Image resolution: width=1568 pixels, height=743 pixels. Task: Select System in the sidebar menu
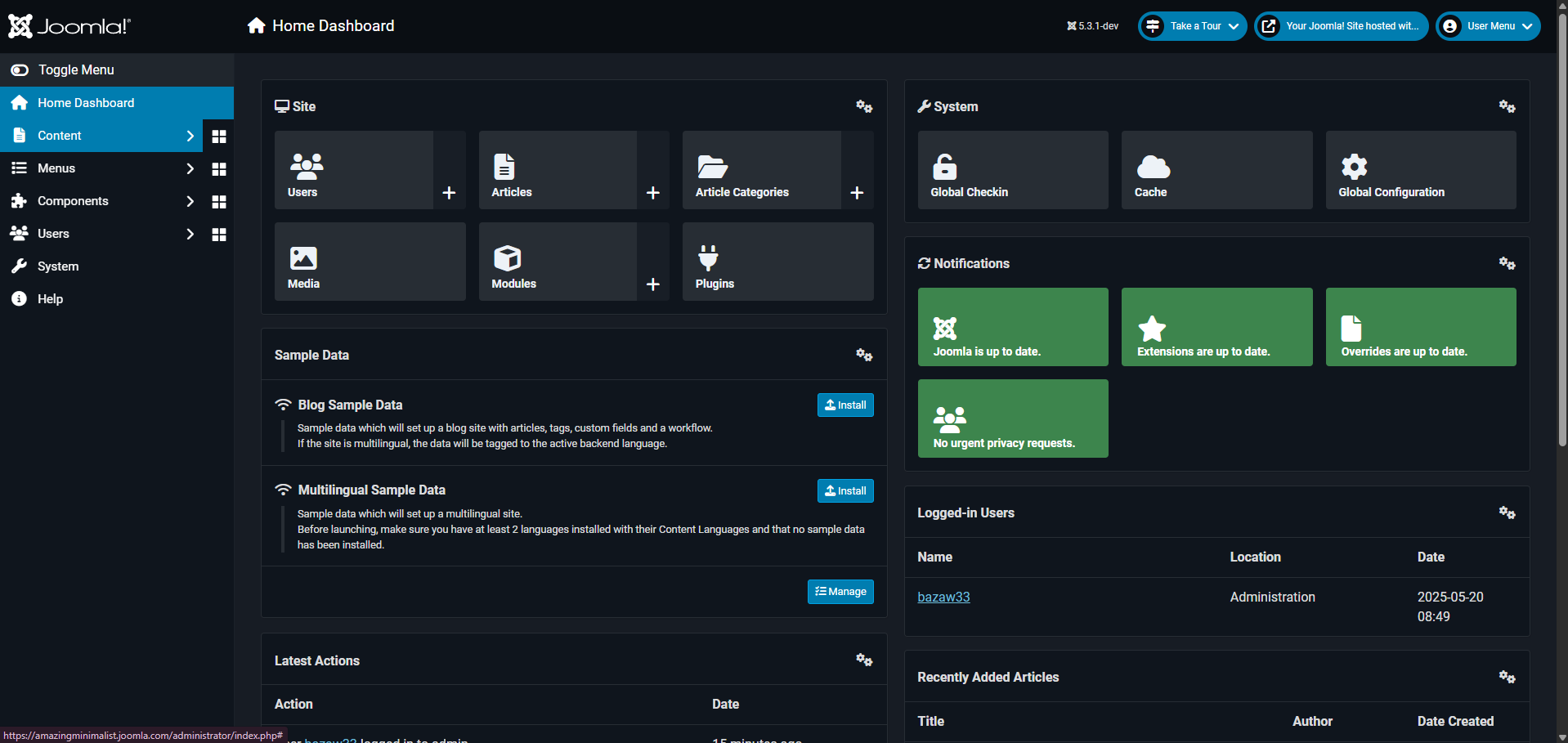(x=58, y=266)
